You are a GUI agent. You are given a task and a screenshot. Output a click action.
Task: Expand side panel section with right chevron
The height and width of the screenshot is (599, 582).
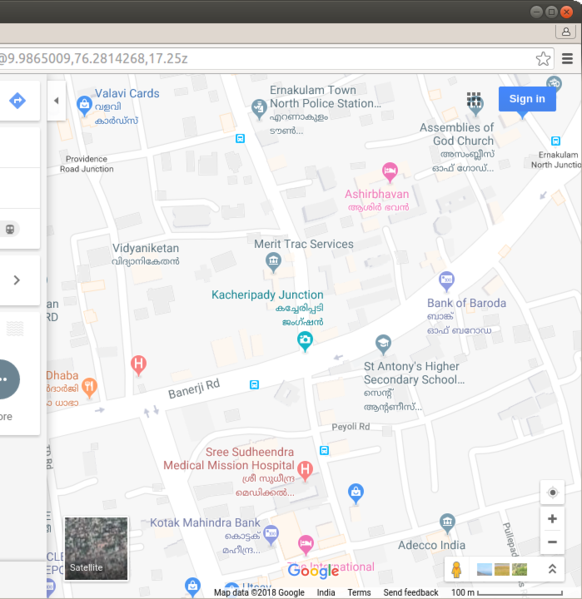pyautogui.click(x=17, y=280)
